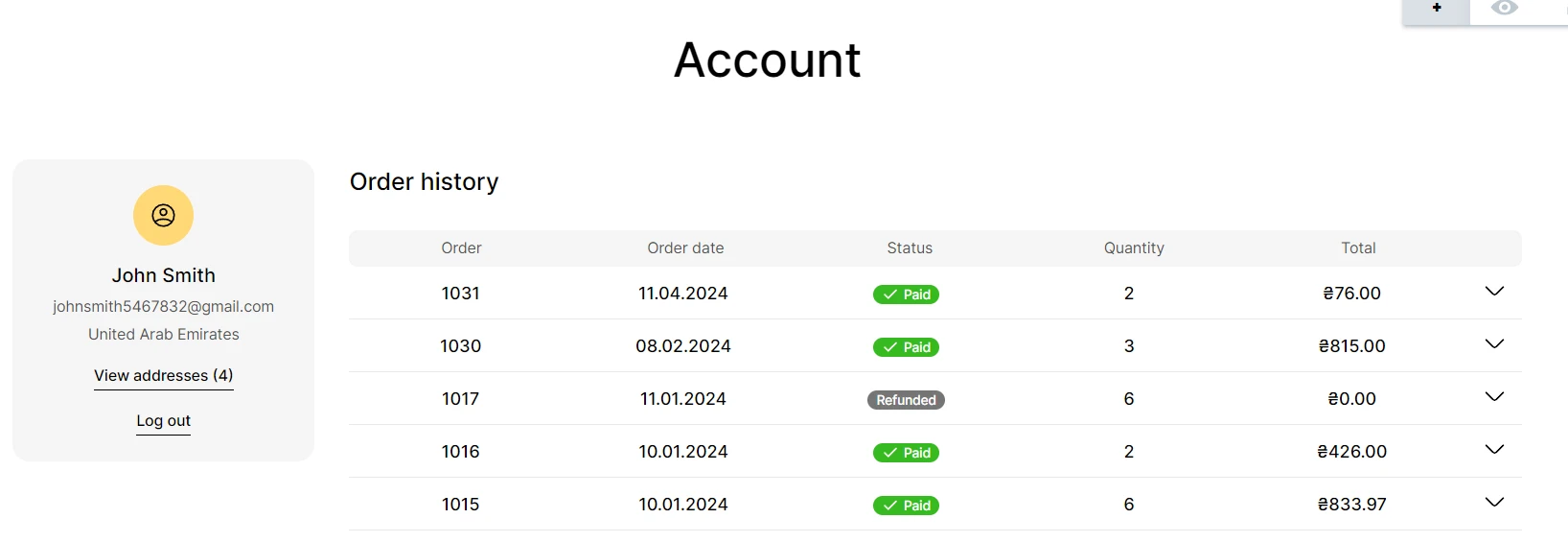The height and width of the screenshot is (542, 1568).
Task: Toggle the eye preview icon
Action: pyautogui.click(x=1505, y=8)
